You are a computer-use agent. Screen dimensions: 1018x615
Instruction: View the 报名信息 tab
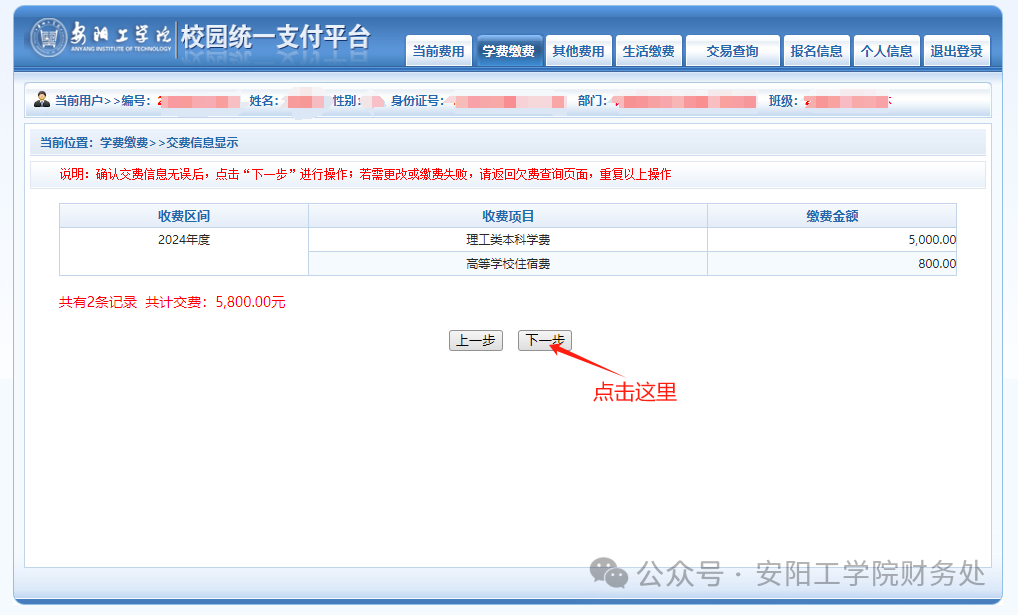click(x=816, y=51)
